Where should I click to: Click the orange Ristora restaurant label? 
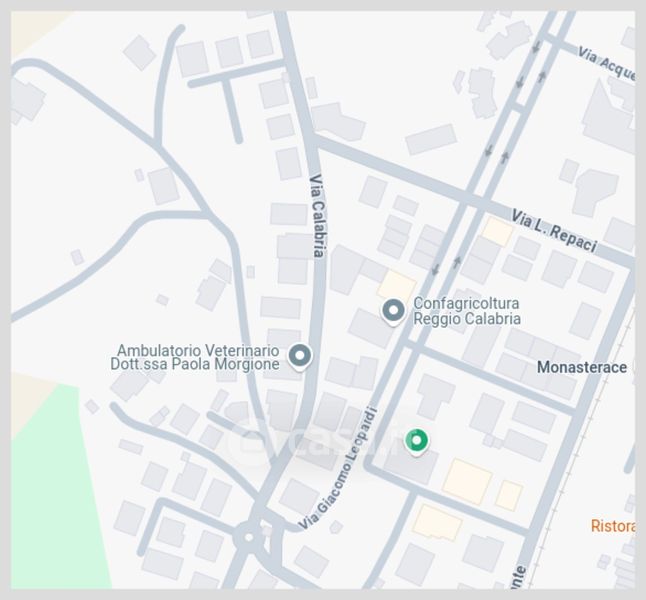613,526
